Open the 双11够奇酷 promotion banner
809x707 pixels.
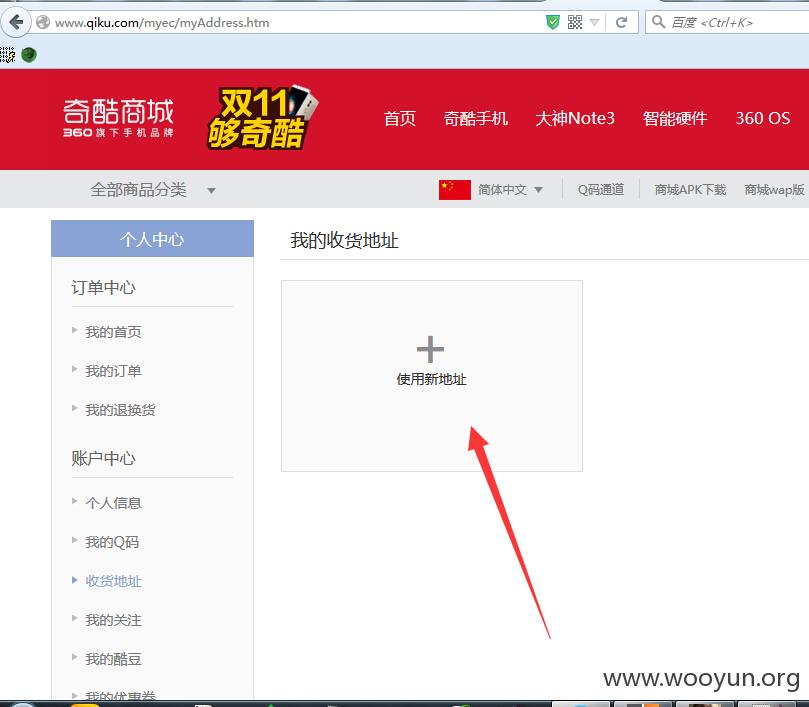click(263, 118)
